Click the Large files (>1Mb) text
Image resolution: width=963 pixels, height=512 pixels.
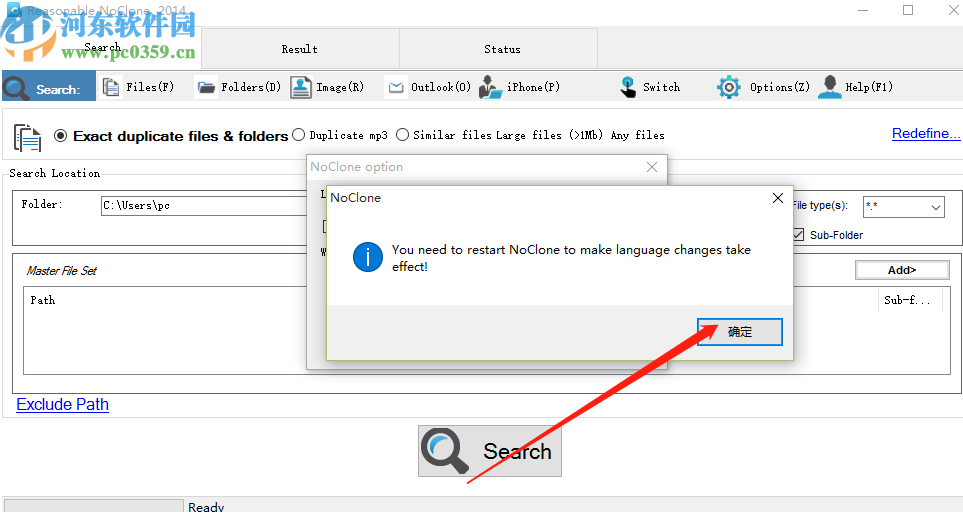pos(549,135)
